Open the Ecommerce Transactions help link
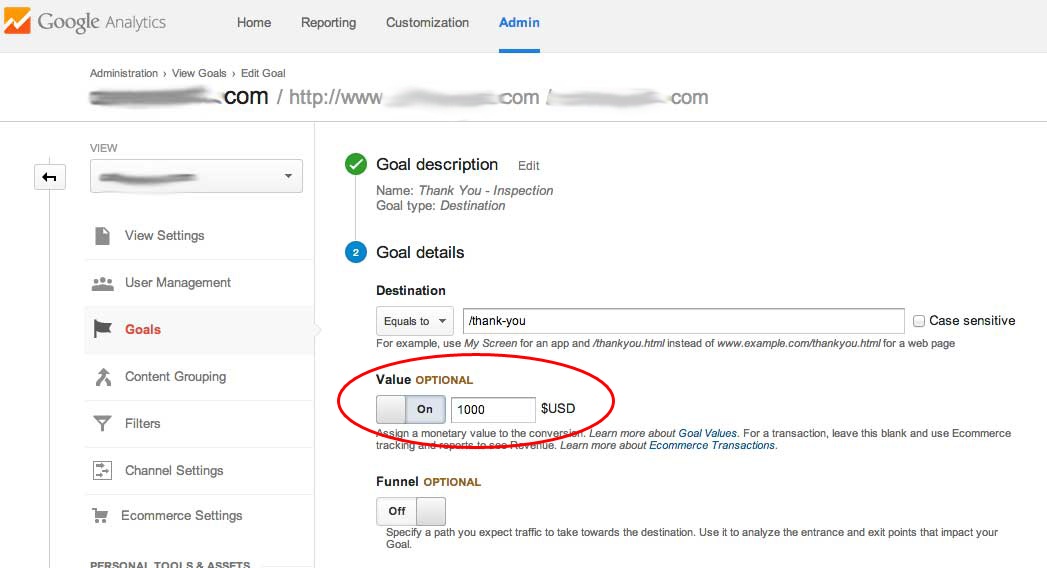The image size is (1047, 568). [x=712, y=445]
